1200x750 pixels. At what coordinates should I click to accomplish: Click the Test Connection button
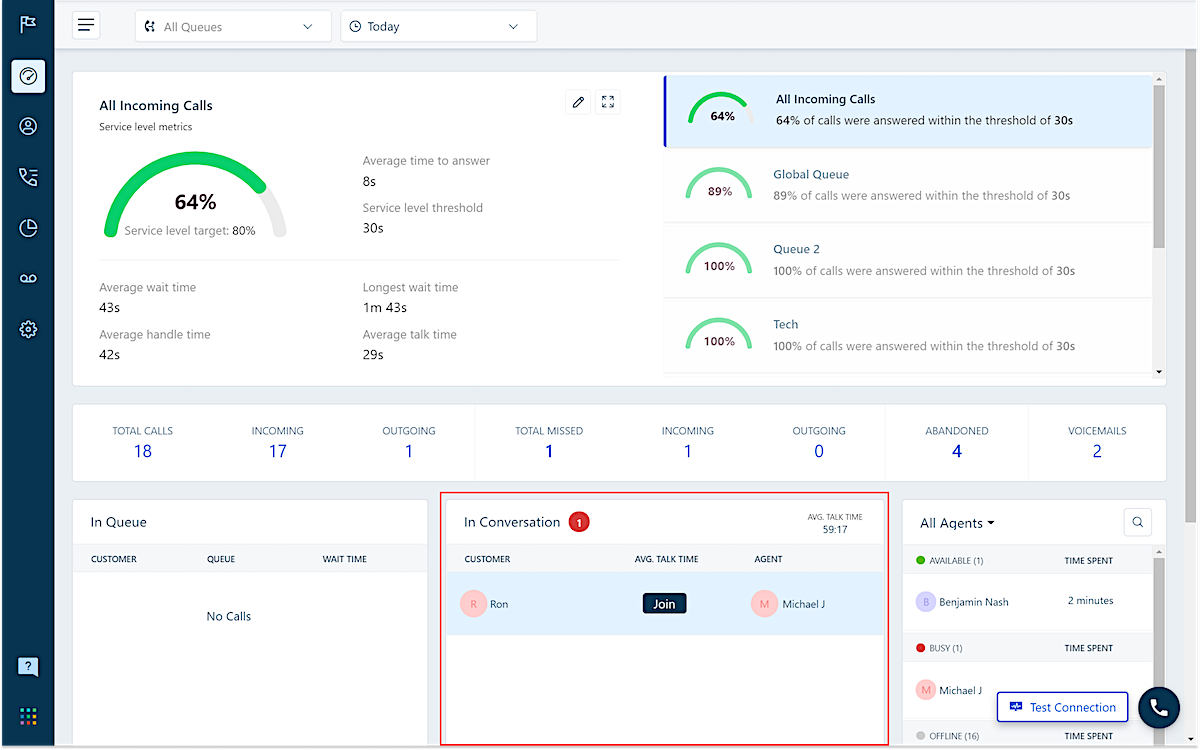(1062, 707)
